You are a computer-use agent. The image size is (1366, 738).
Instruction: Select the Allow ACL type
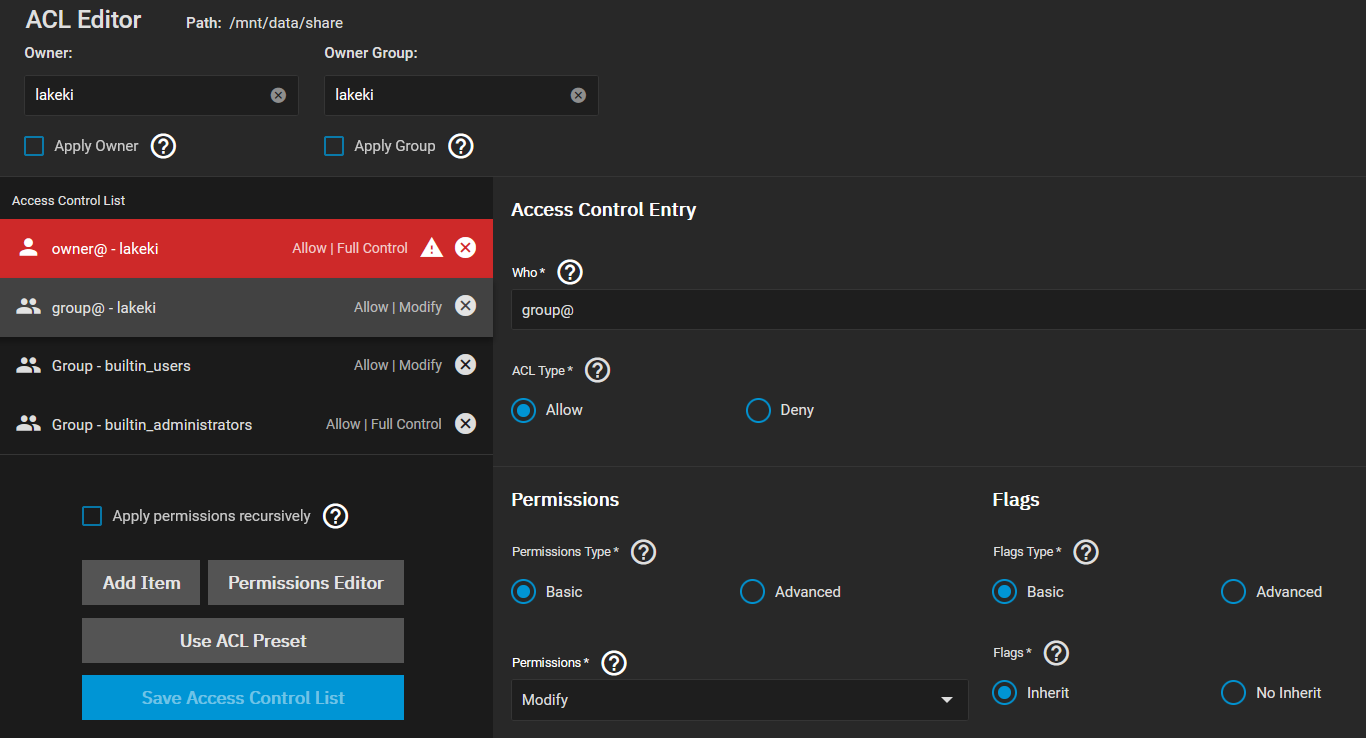pyautogui.click(x=524, y=410)
